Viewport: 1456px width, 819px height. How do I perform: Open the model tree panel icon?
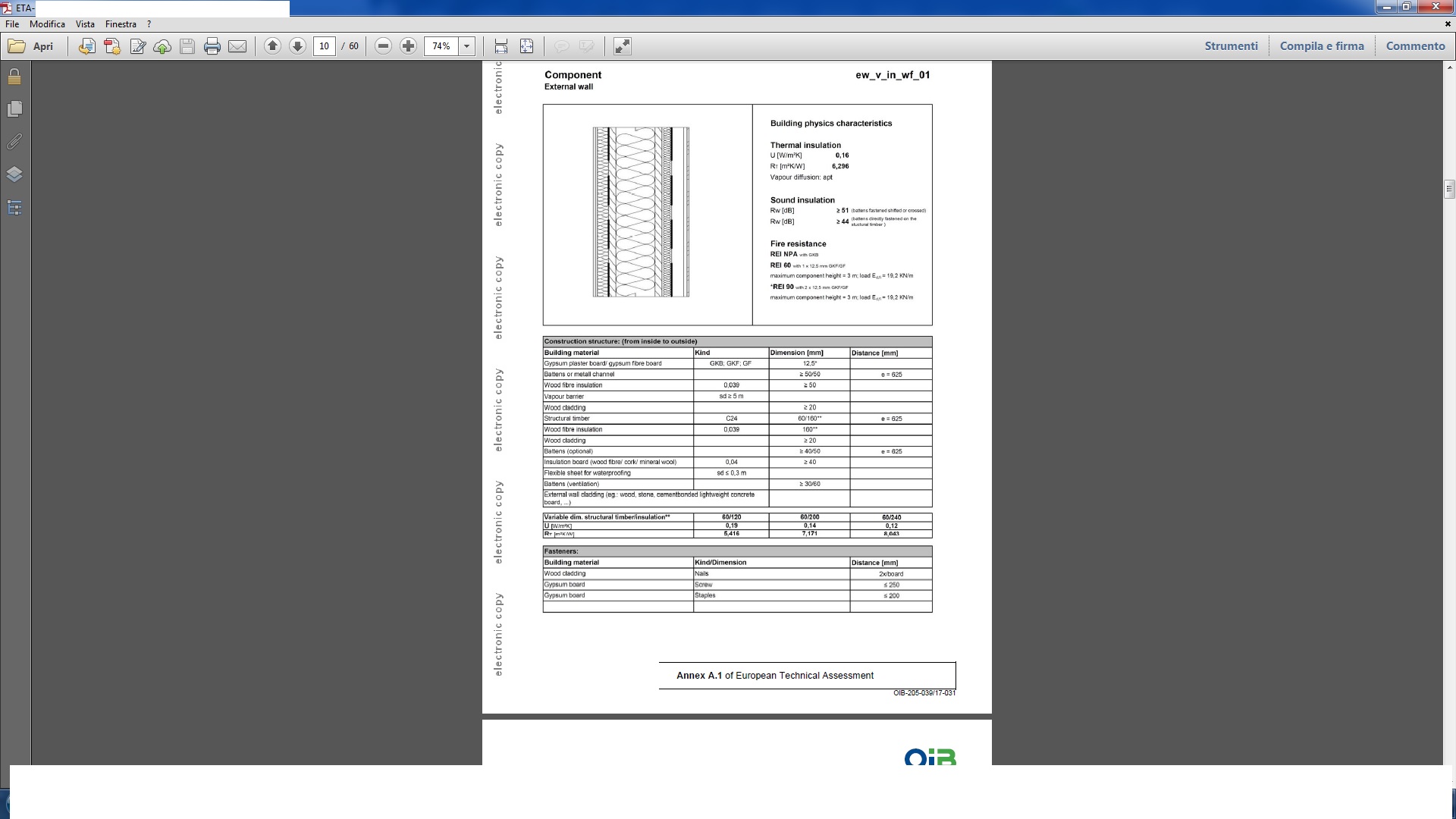click(x=14, y=207)
